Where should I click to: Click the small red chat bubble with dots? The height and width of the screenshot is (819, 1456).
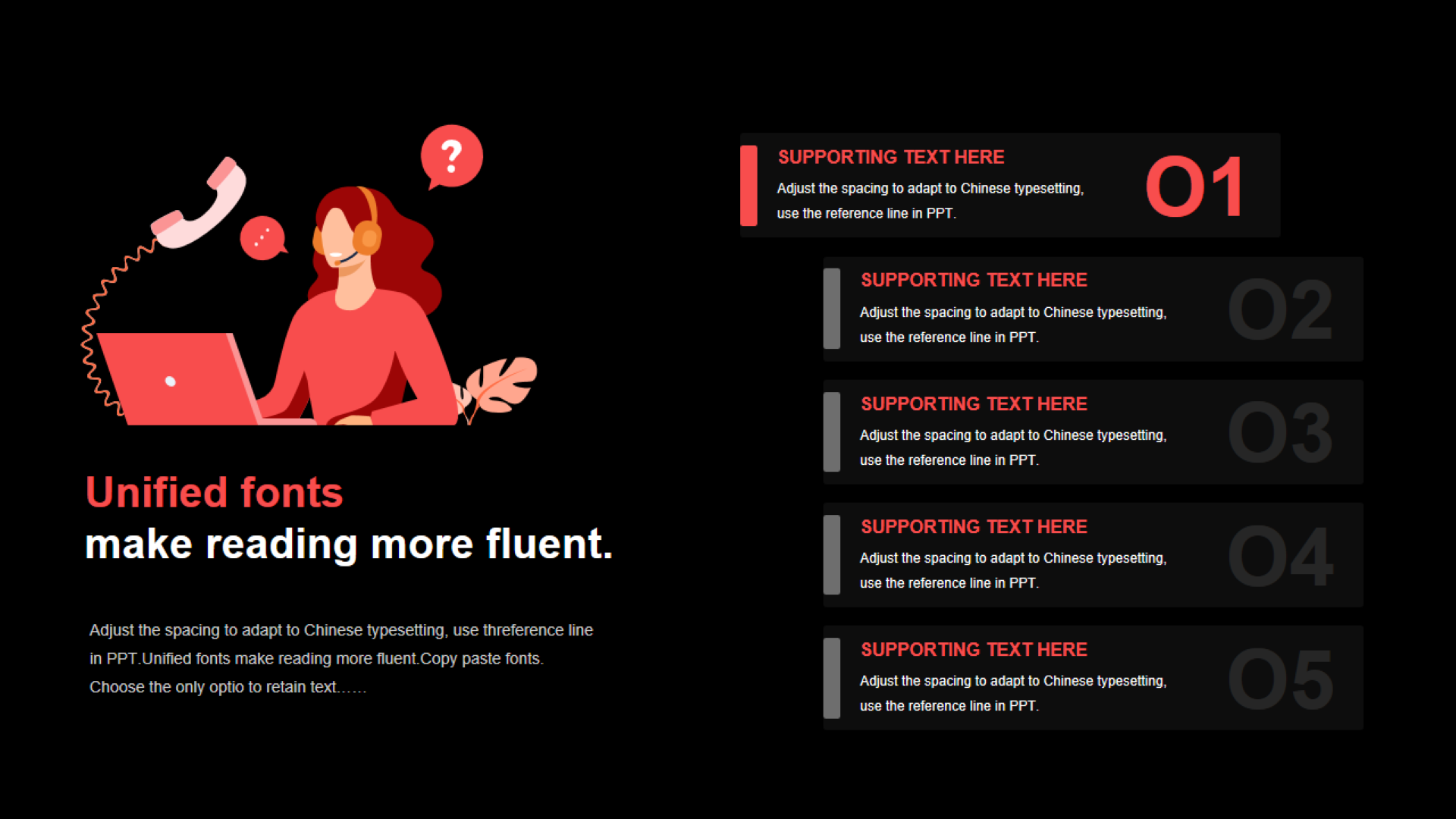[263, 238]
